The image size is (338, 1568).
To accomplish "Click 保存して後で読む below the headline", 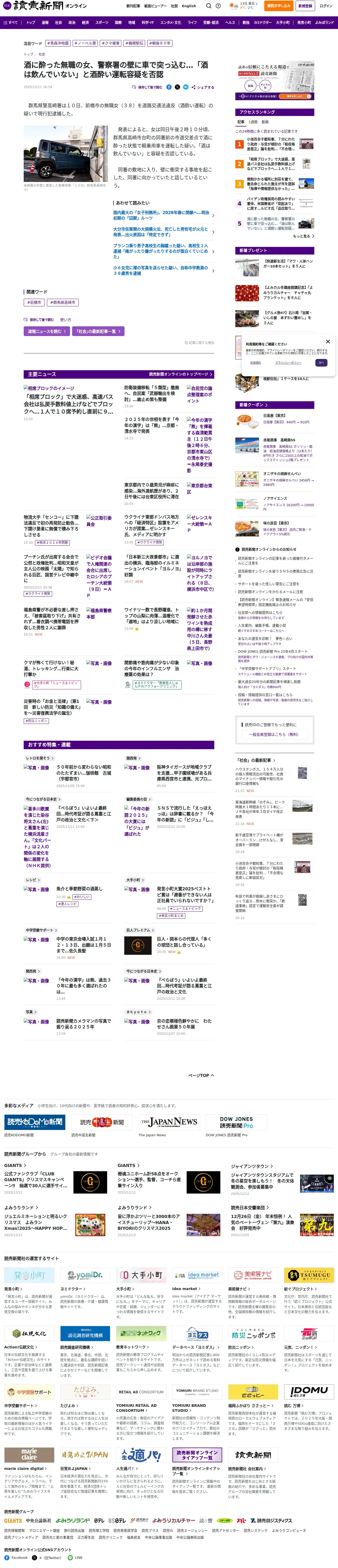I will click(x=147, y=87).
